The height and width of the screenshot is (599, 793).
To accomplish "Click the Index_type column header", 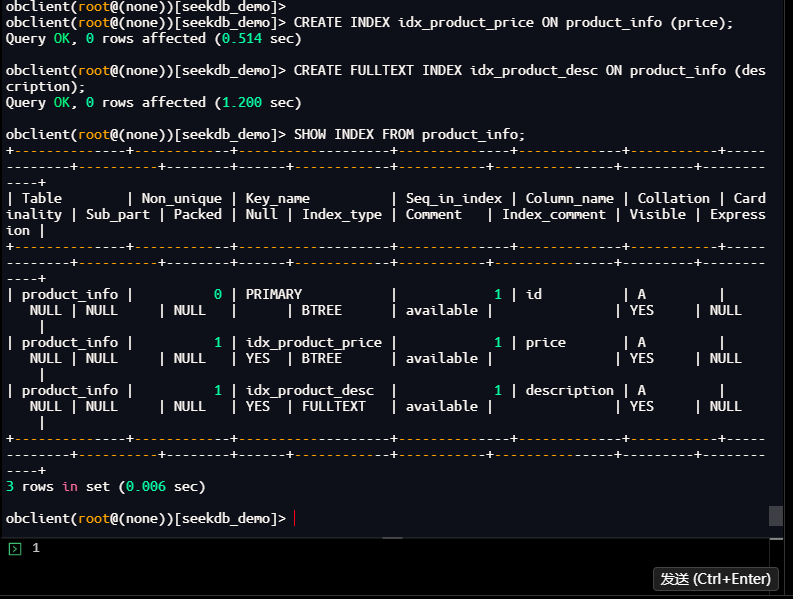I will point(341,214).
